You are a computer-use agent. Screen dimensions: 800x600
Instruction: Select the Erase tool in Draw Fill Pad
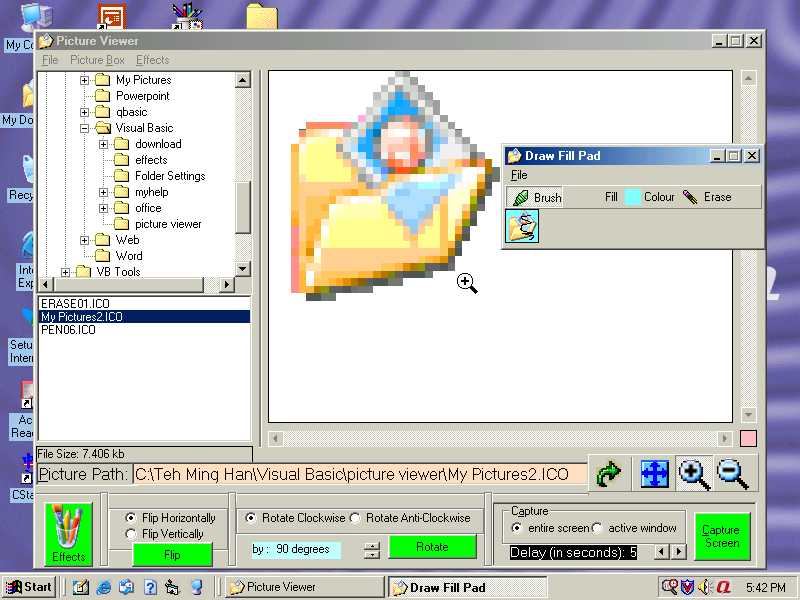[707, 197]
